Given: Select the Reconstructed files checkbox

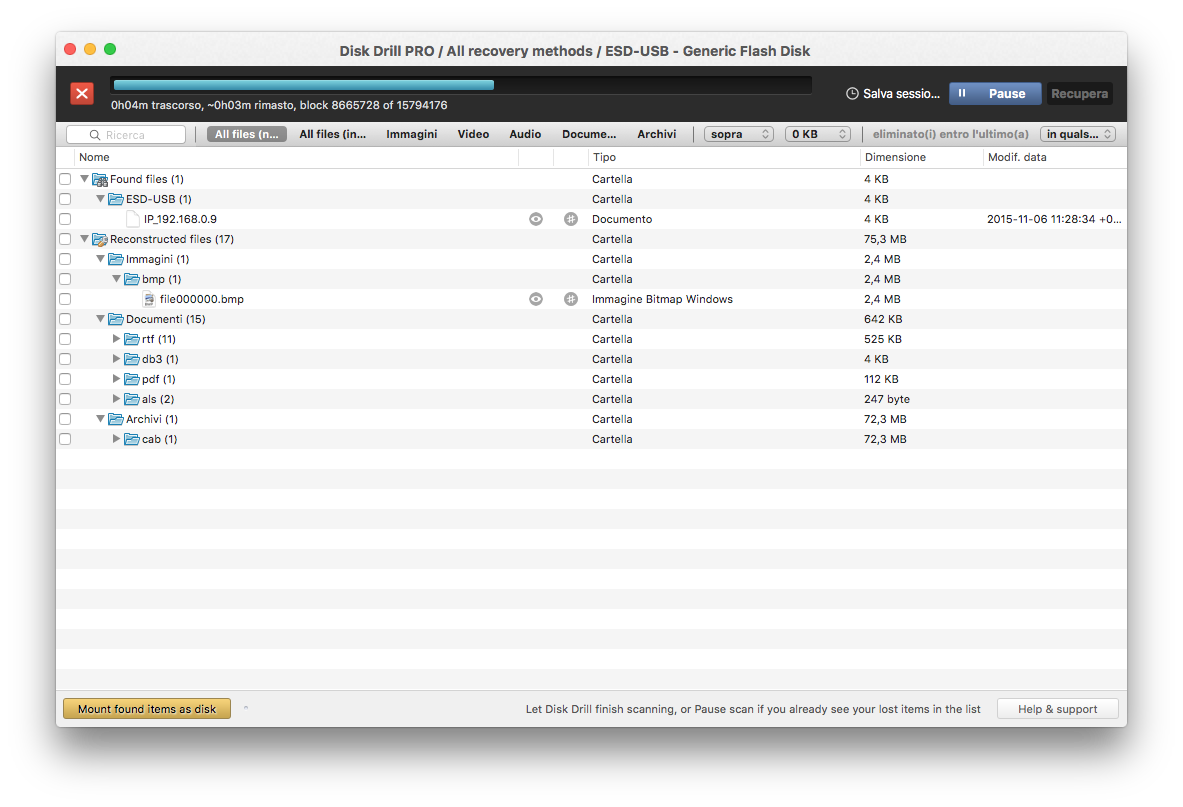Looking at the screenshot, I should point(66,240).
